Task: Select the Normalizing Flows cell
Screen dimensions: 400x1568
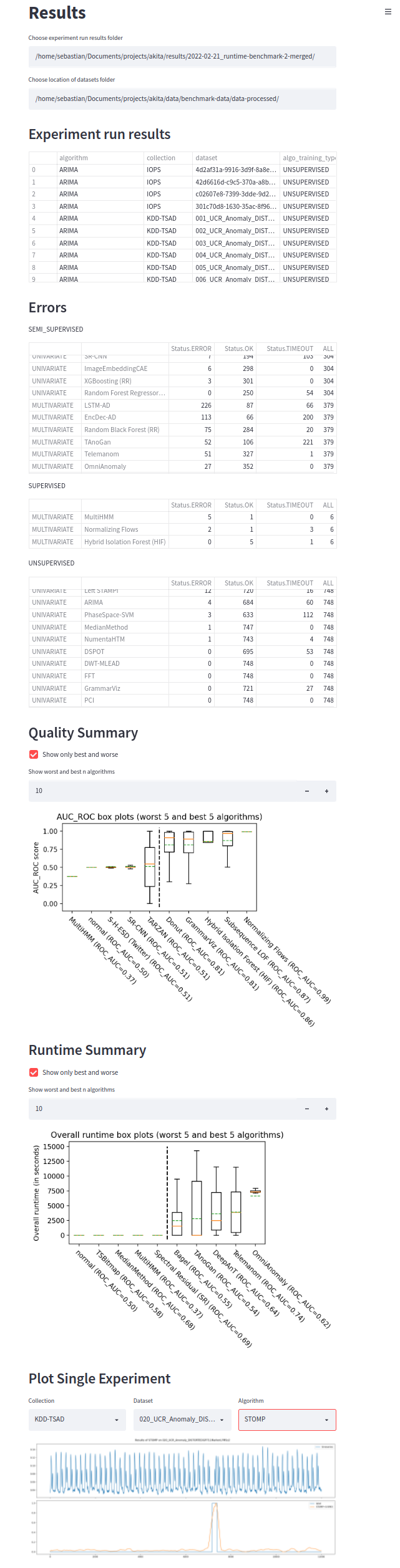Action: pos(125,530)
